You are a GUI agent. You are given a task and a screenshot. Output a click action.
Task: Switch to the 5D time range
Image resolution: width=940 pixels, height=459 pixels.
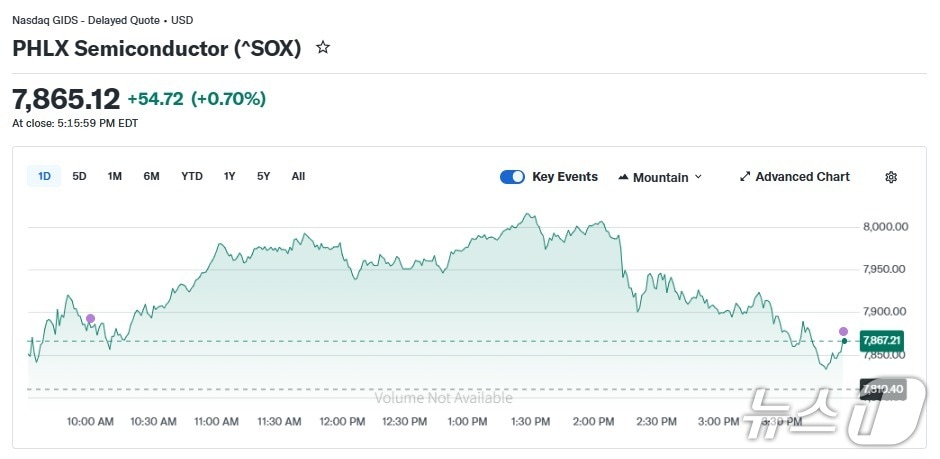[80, 177]
